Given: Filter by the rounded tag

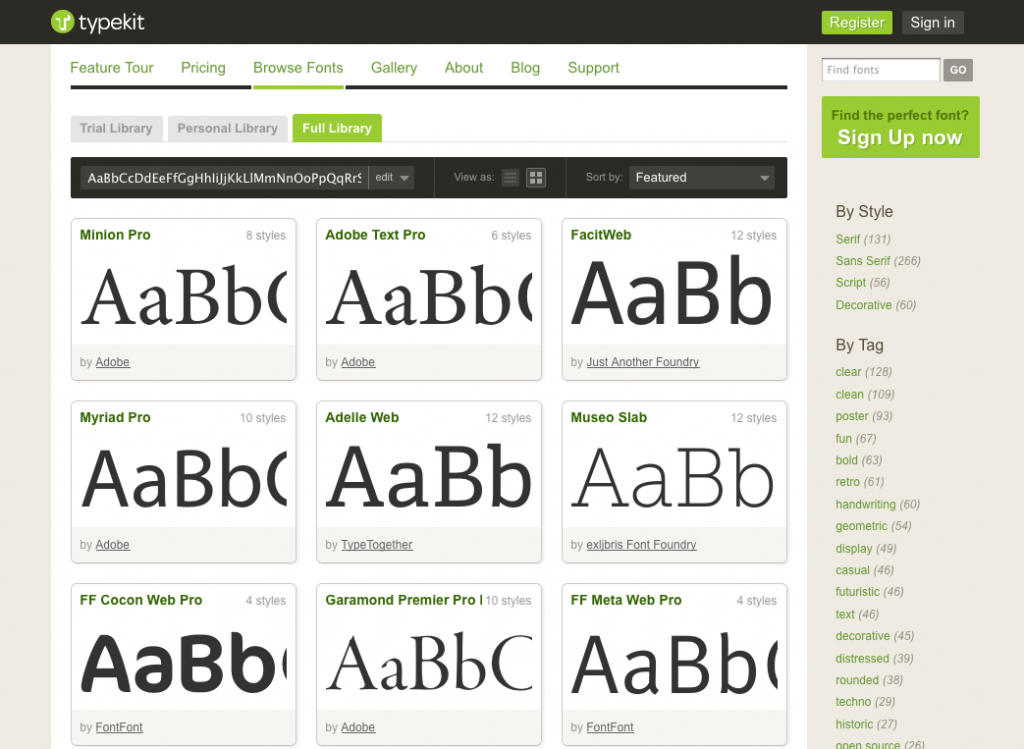Looking at the screenshot, I should [857, 680].
